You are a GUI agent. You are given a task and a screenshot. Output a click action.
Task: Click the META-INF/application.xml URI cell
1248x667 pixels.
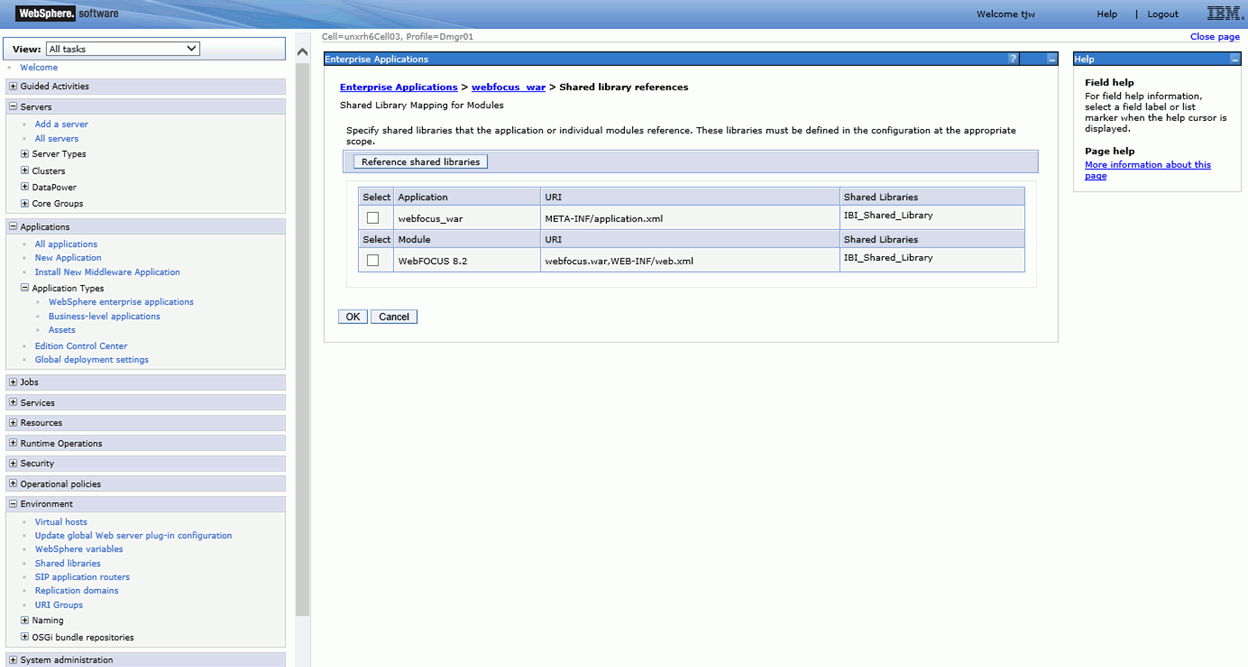coord(690,218)
